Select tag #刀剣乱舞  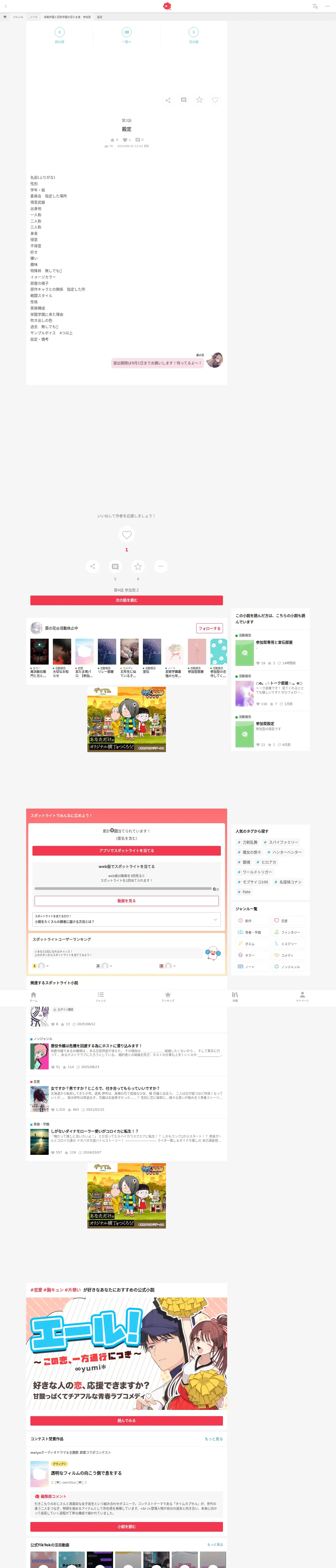[248, 843]
